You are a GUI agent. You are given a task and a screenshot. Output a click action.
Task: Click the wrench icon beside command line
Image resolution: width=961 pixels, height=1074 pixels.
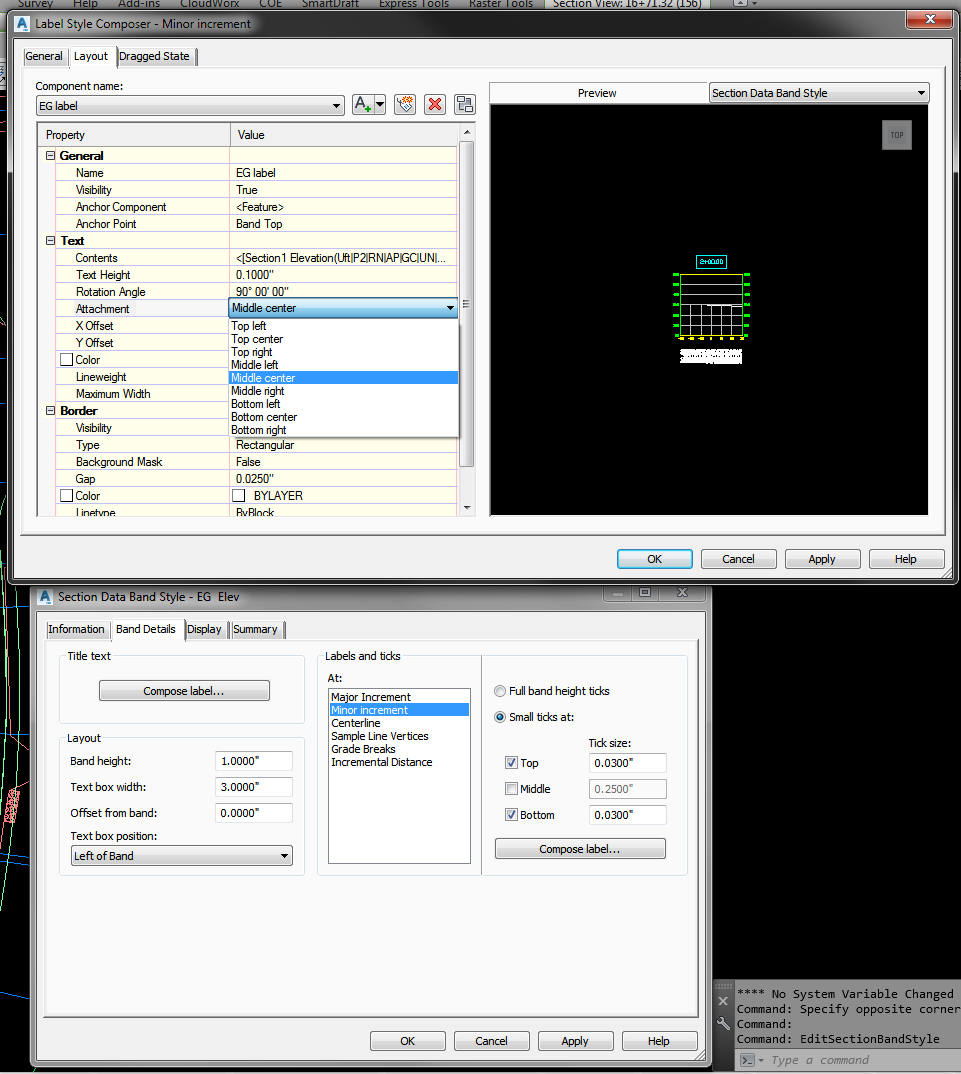tap(724, 1023)
